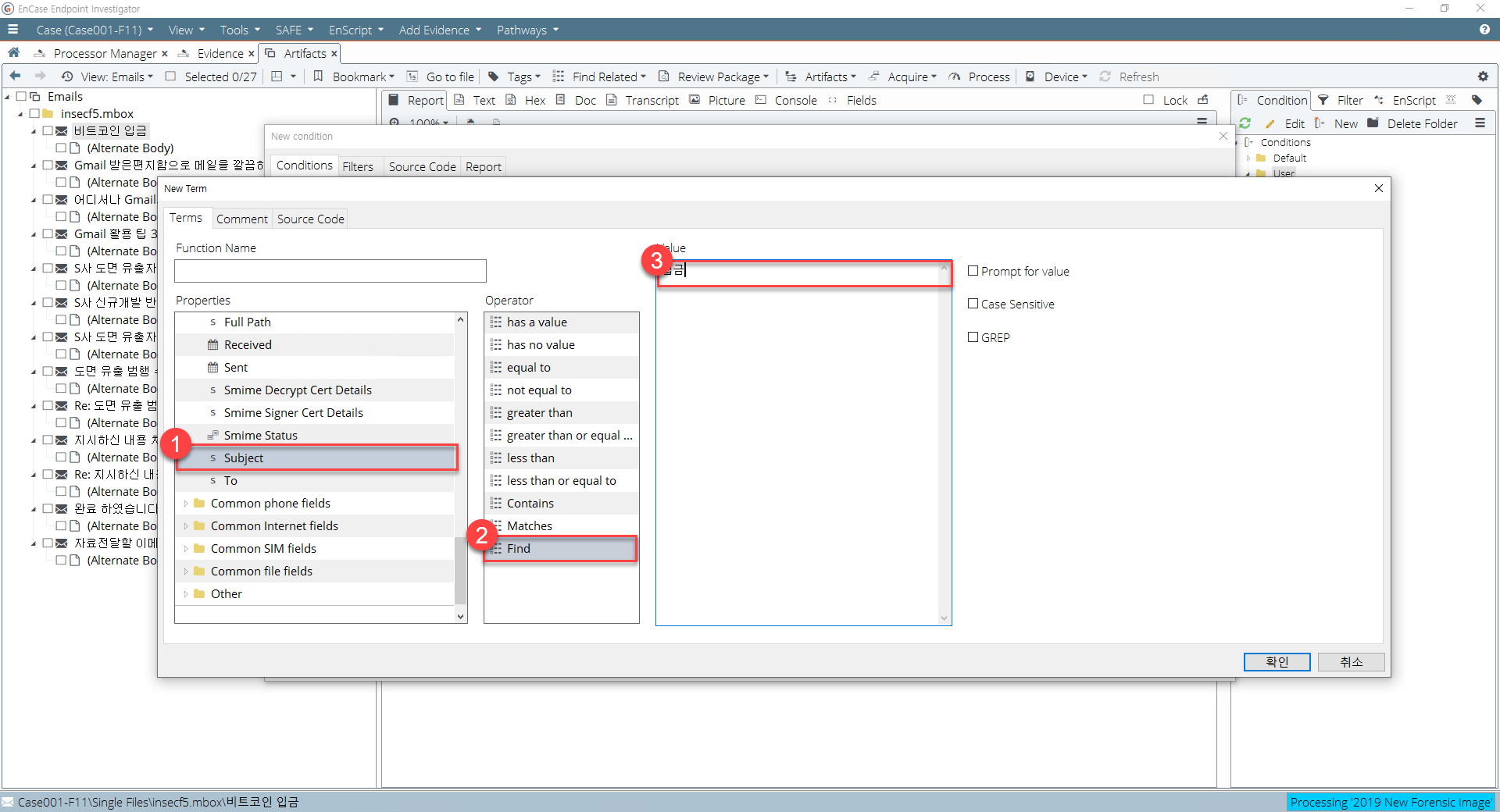1500x812 pixels.
Task: Click the 확인 confirm button
Action: click(x=1277, y=662)
